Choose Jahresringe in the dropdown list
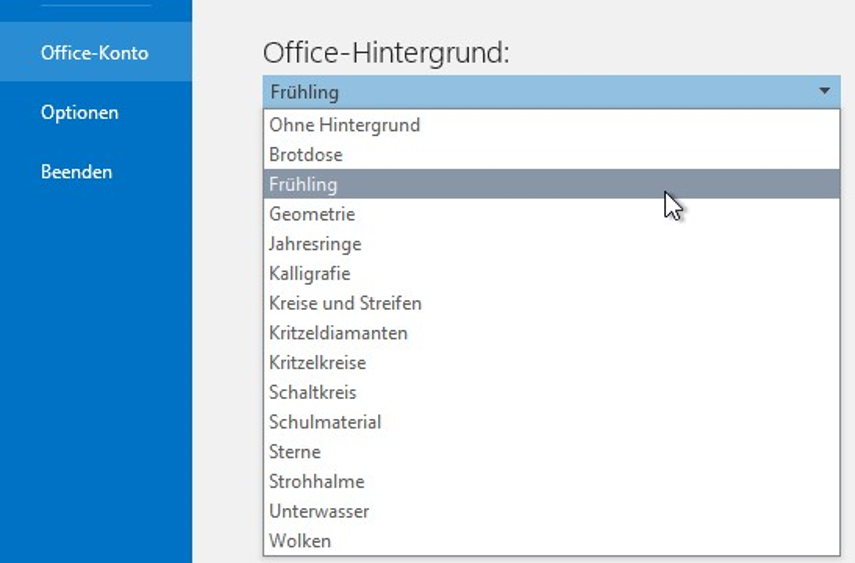 pos(551,244)
